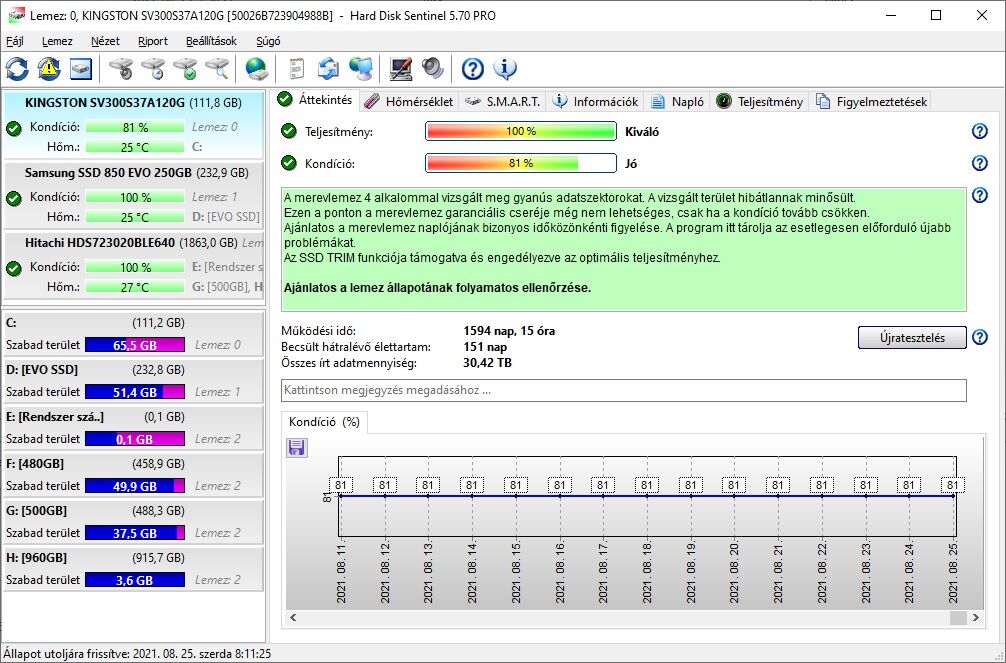
Task: Click the Újratesztelés button
Action: coord(912,338)
